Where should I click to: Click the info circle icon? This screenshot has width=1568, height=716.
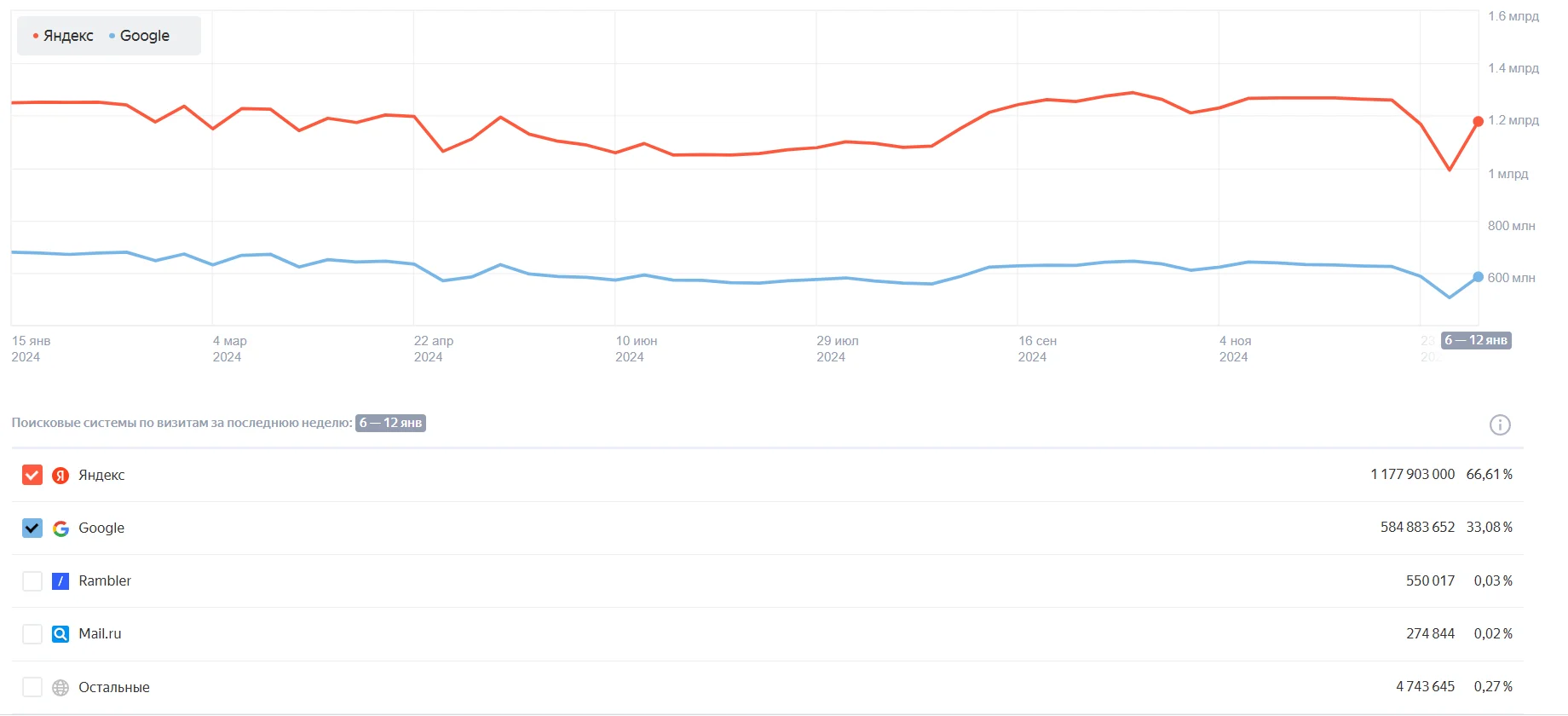(x=1500, y=424)
